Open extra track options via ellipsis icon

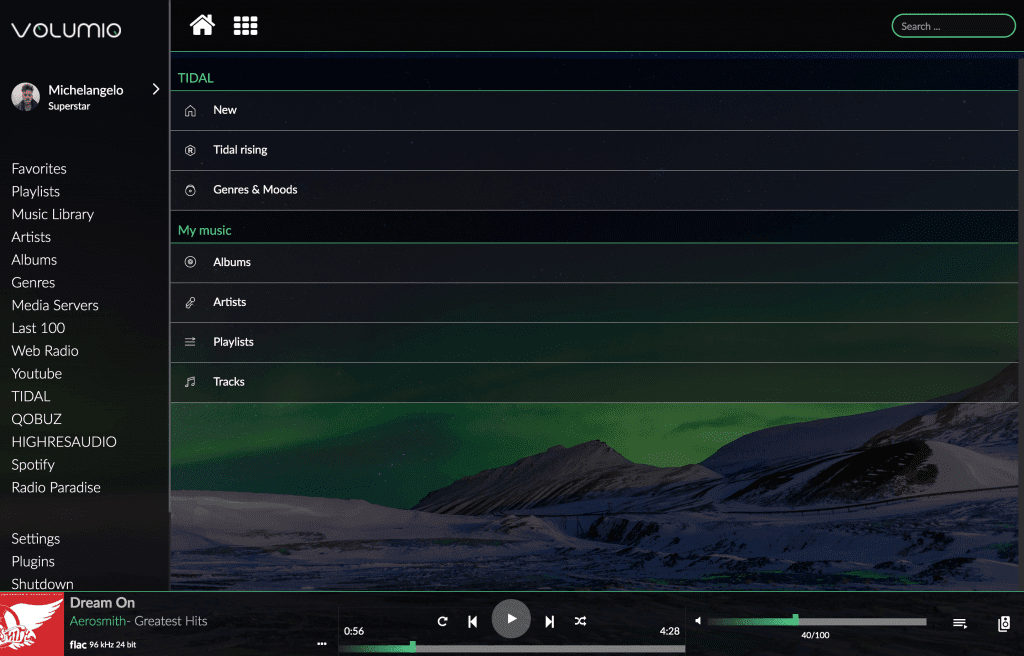pos(321,643)
